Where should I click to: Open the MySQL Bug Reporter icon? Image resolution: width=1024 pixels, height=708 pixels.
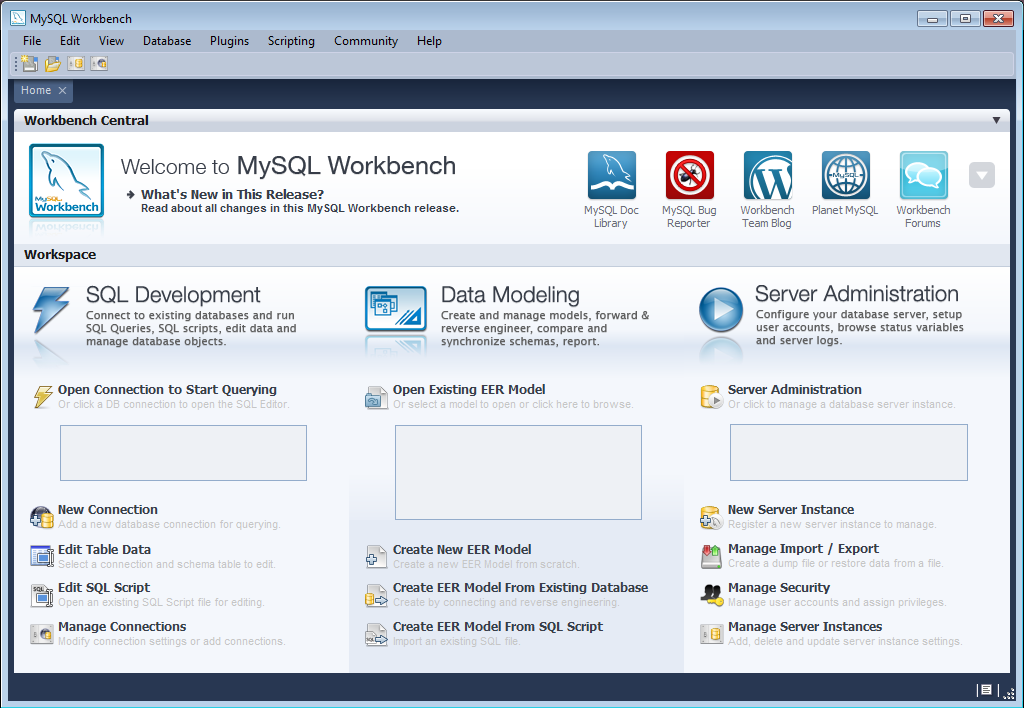pyautogui.click(x=690, y=175)
